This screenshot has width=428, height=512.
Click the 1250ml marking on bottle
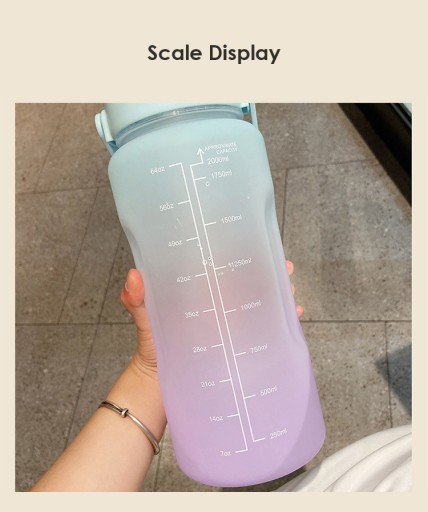pos(239,264)
